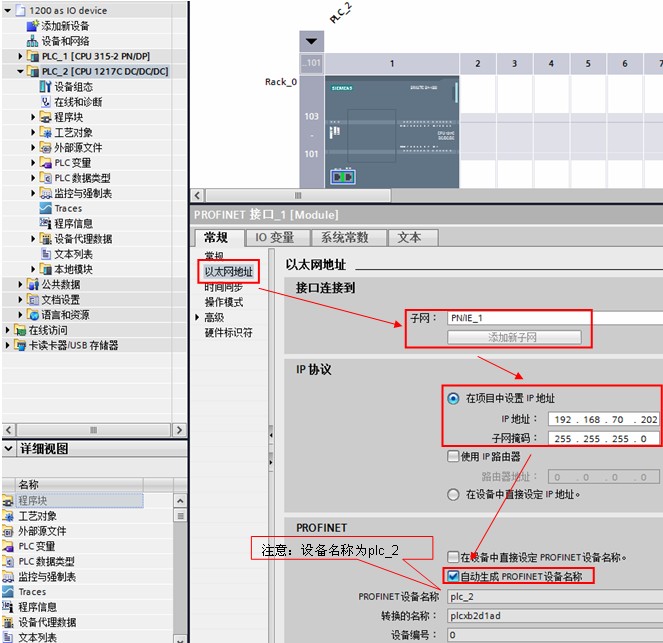Click the 工艺对象 folder icon in project tree
The height and width of the screenshot is (643, 663).
(45, 132)
